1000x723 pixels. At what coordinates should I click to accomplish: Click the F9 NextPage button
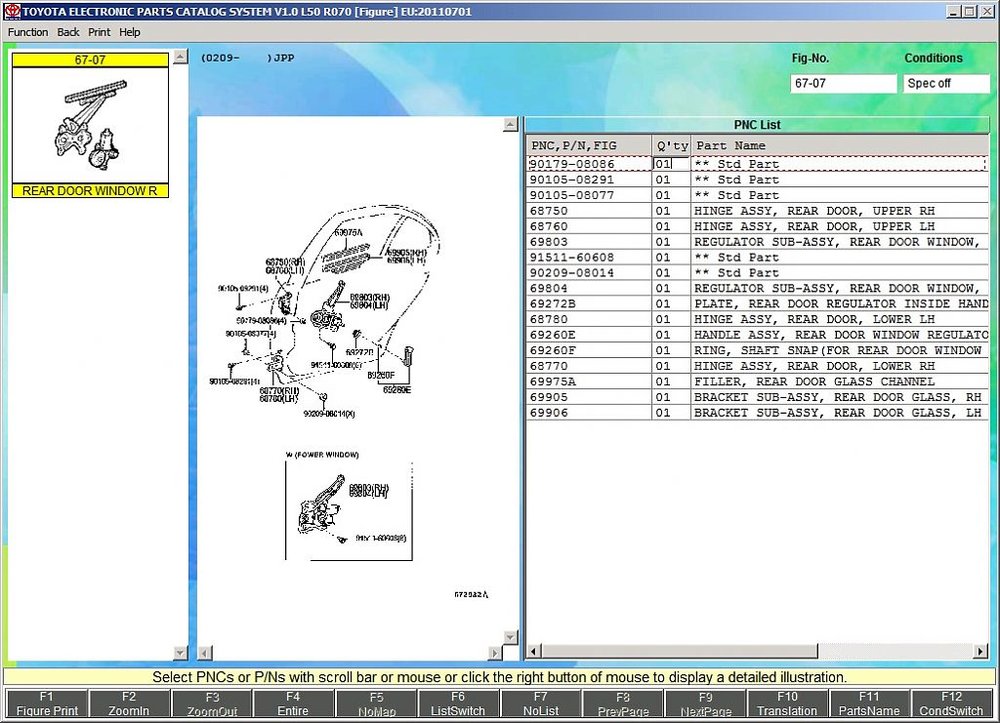tap(705, 703)
